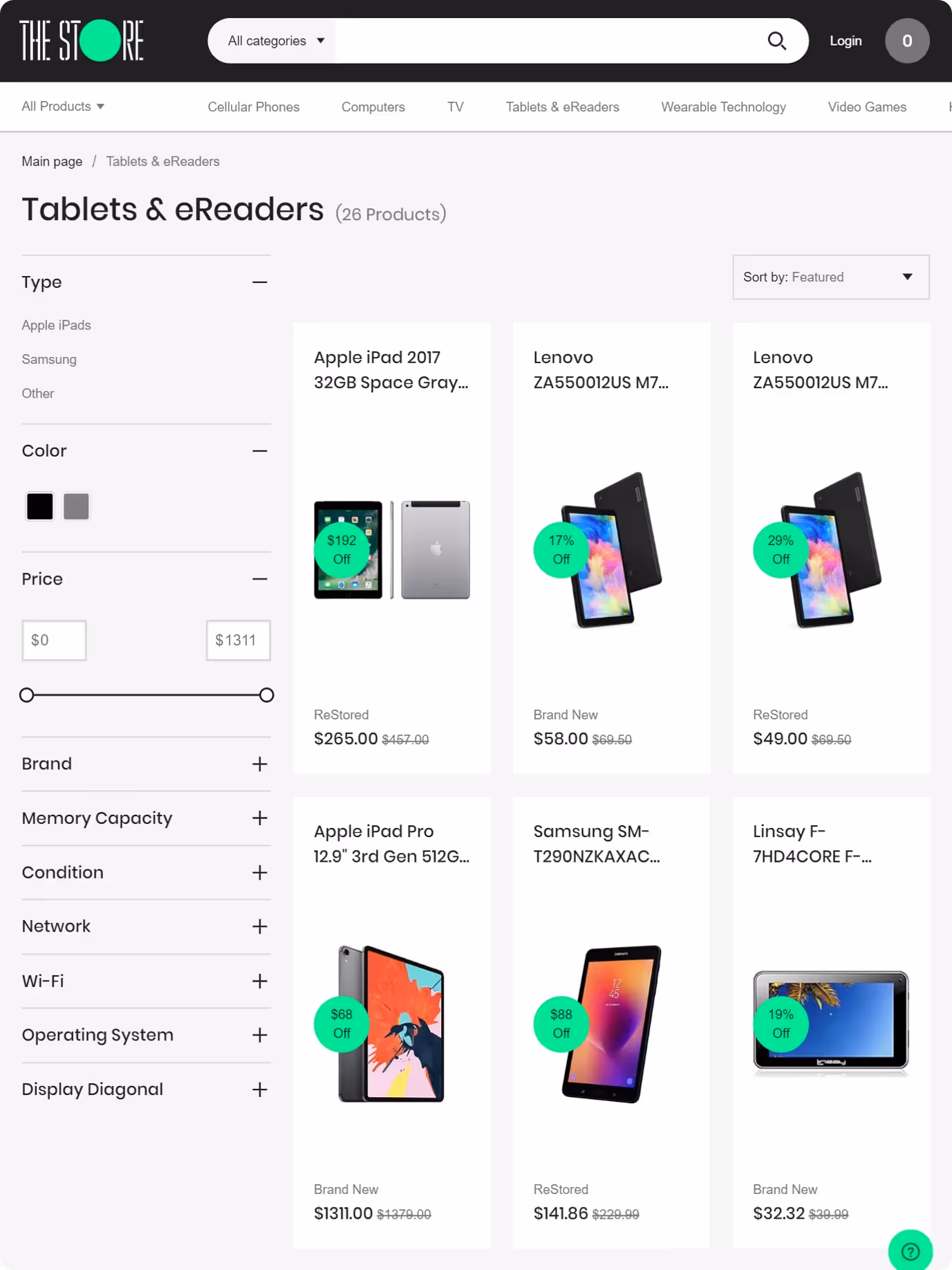The image size is (952, 1270).
Task: Go to the Cellular Phones category
Action: (253, 107)
